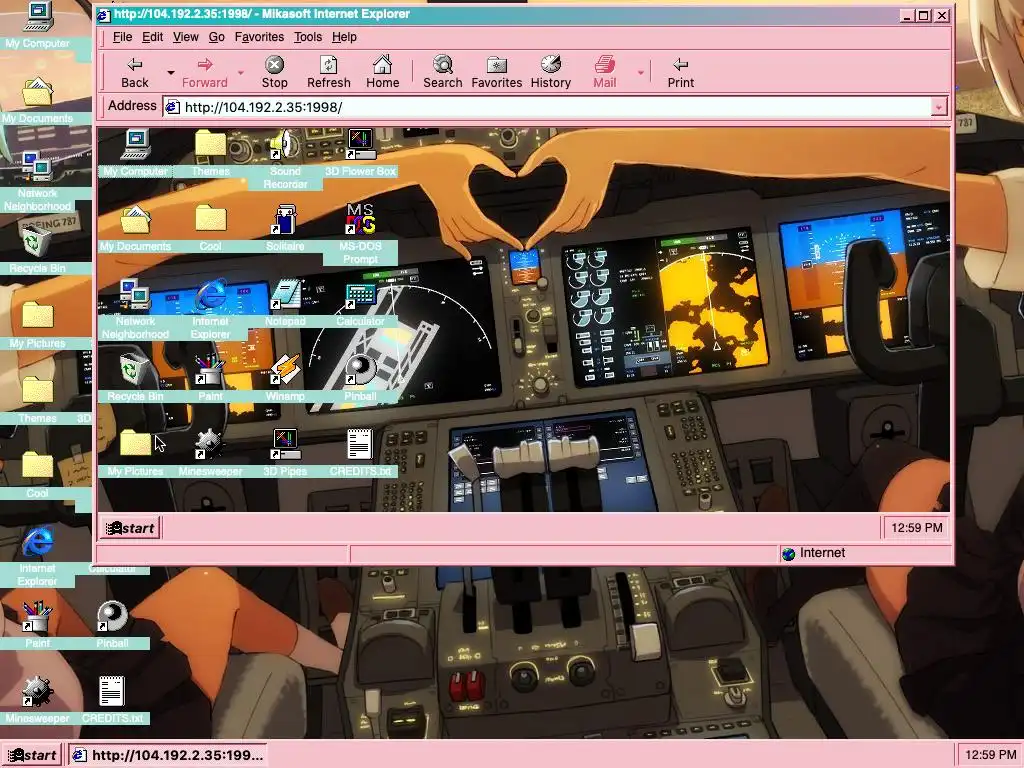
Task: Select Winamp icon in browser page
Action: pos(285,378)
